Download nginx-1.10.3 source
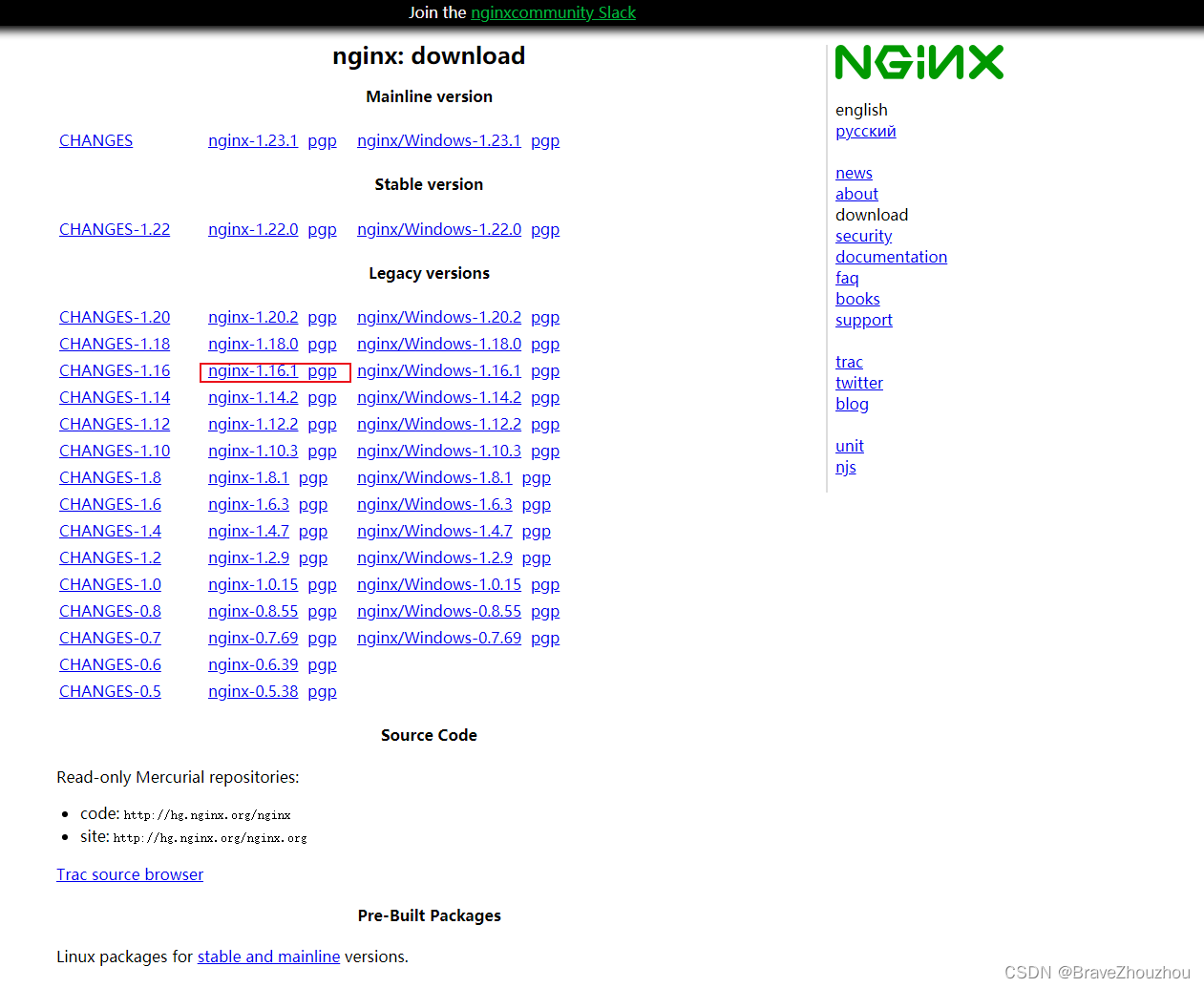Viewport: 1204px width, 988px height. pyautogui.click(x=253, y=451)
